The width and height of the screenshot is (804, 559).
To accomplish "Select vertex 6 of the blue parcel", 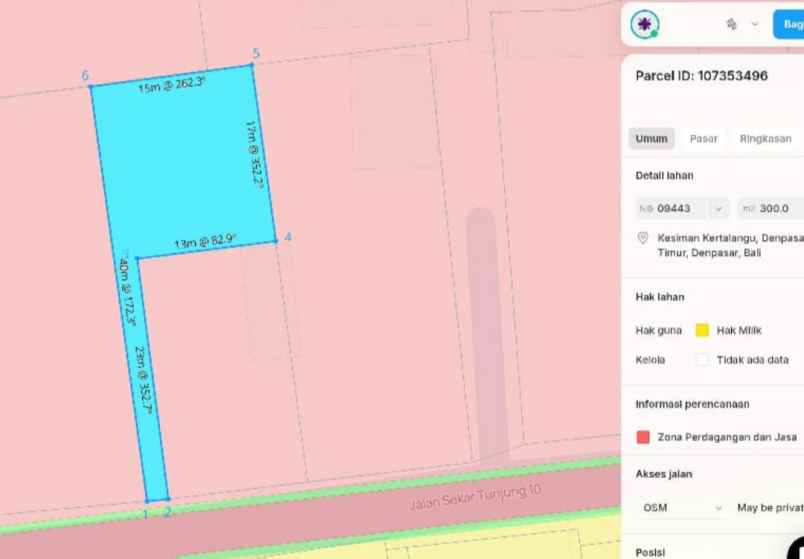I will click(x=91, y=87).
